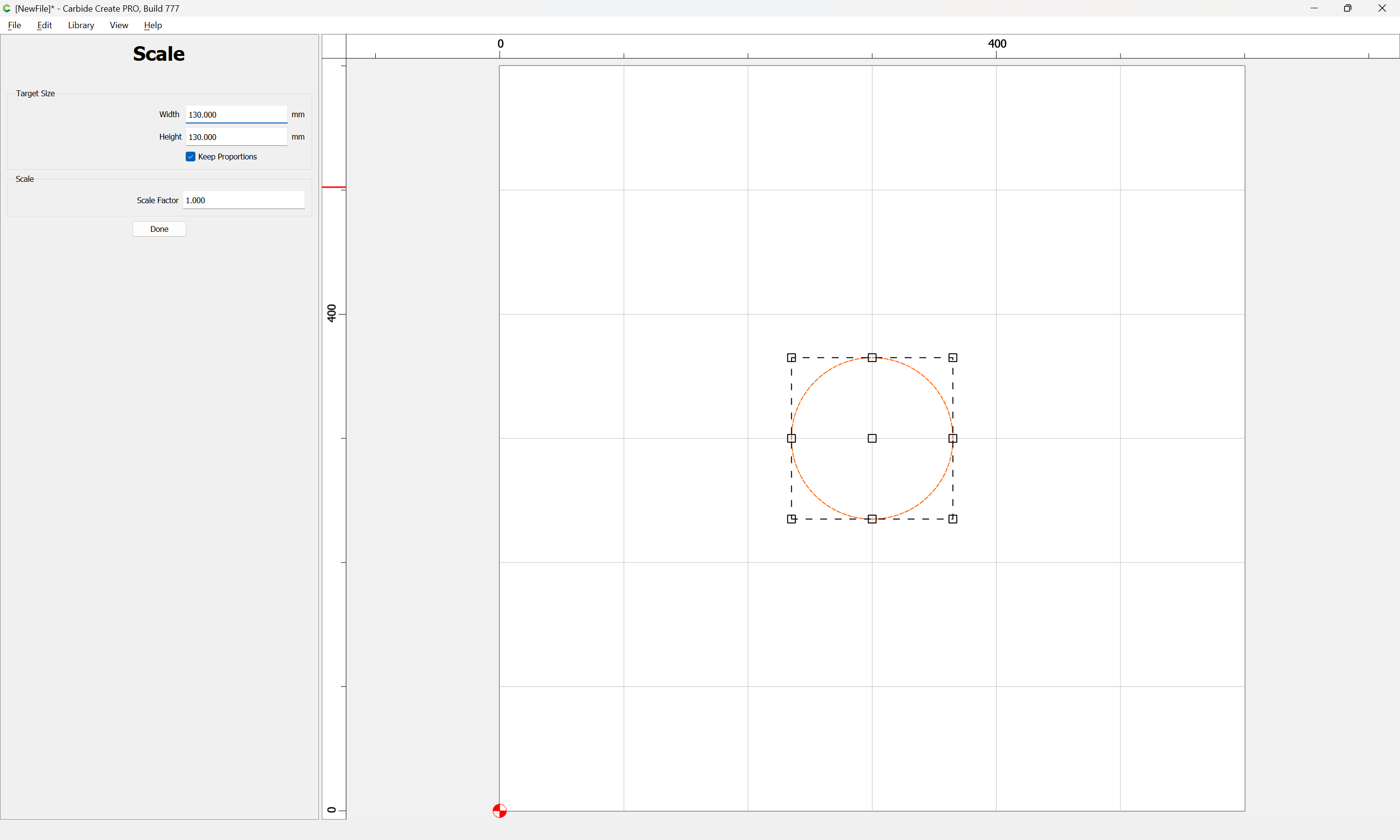Click the red zero origin marker on canvas
The image size is (1400, 840).
pyautogui.click(x=499, y=810)
